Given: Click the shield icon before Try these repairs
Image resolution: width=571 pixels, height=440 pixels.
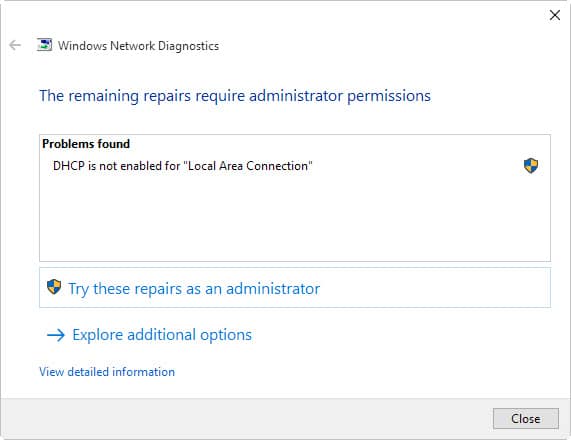Looking at the screenshot, I should (x=54, y=287).
